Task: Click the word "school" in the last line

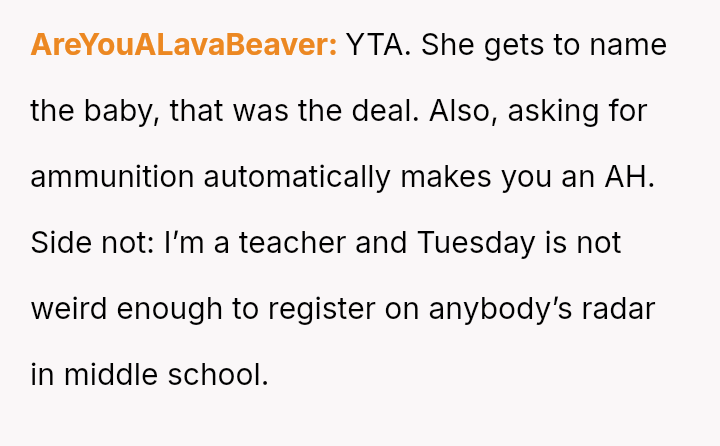Action: tap(214, 374)
